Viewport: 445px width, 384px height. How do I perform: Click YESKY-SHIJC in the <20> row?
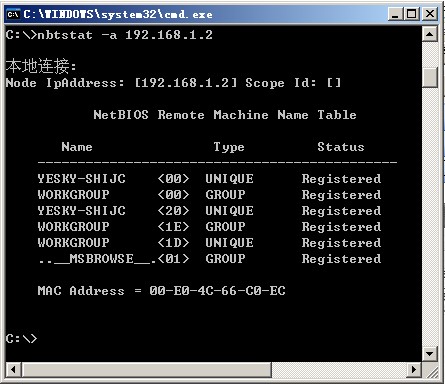[x=82, y=211]
